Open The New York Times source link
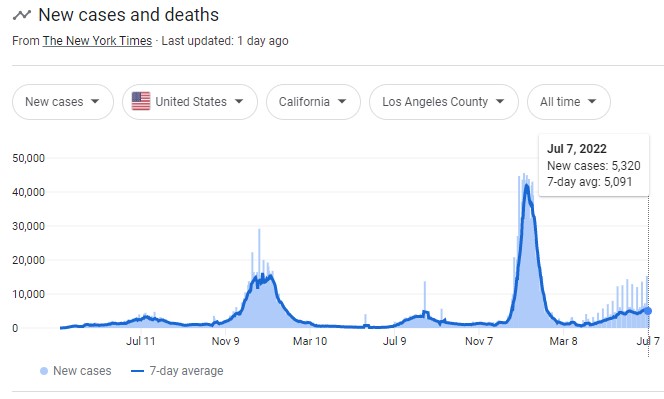The image size is (664, 399). pos(97,41)
